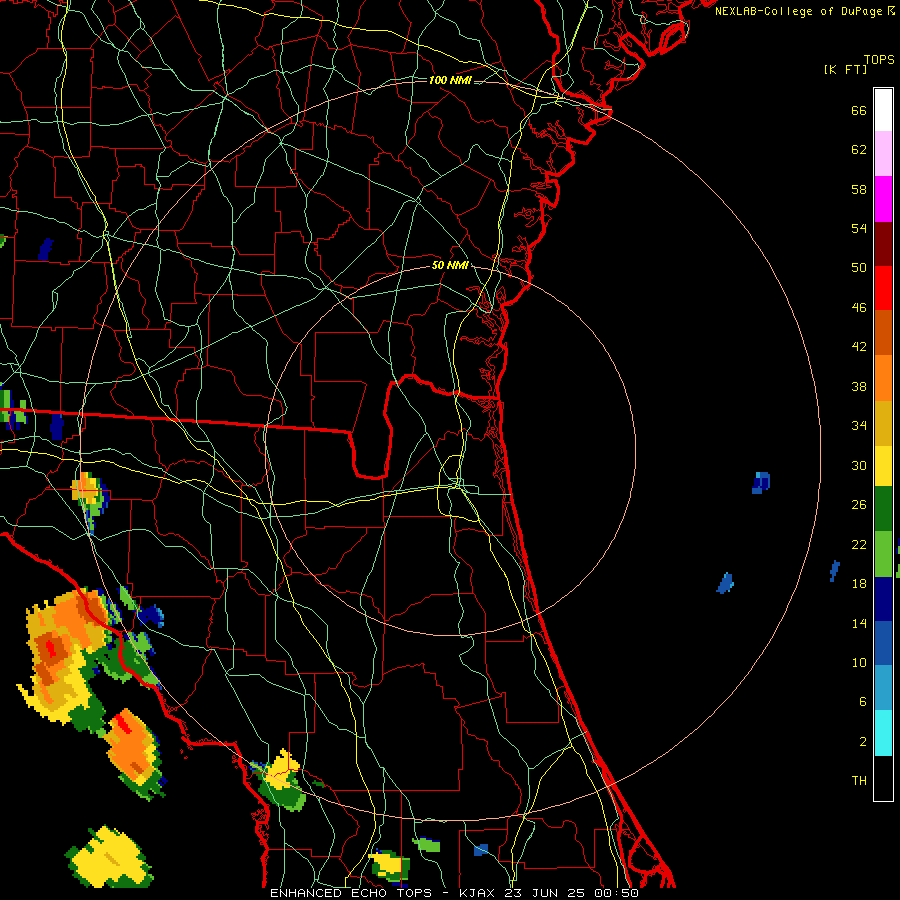Click the legend value 6
The image size is (900, 900).
tap(862, 701)
